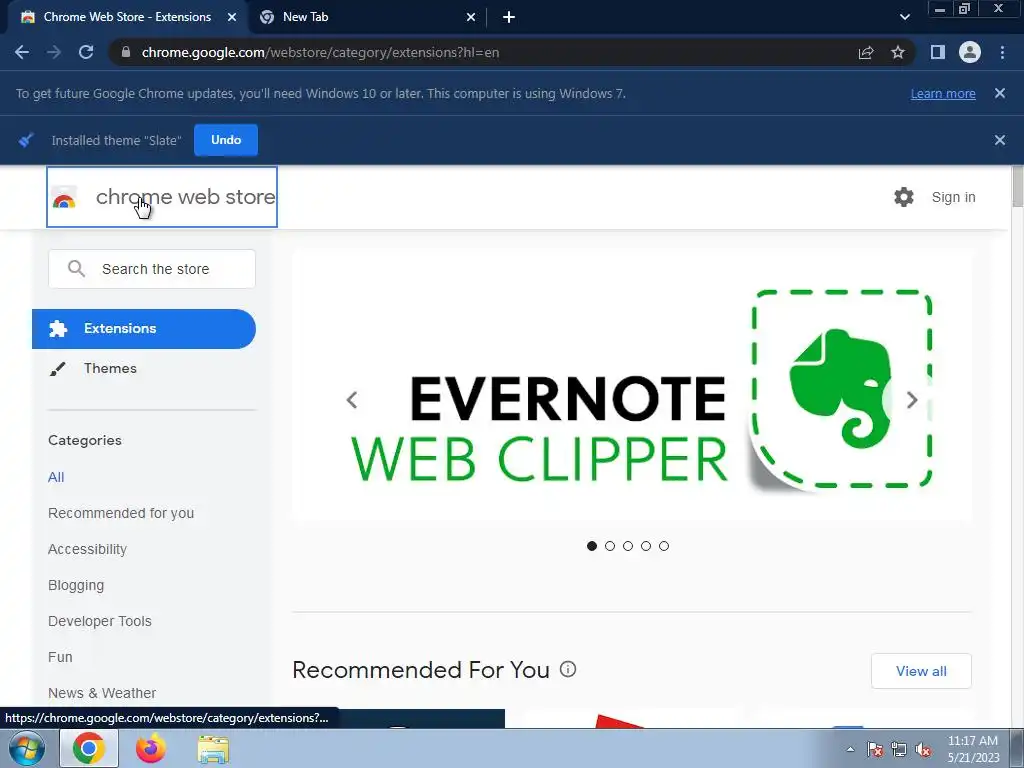Click Sign in
The image size is (1024, 768).
coord(953,197)
